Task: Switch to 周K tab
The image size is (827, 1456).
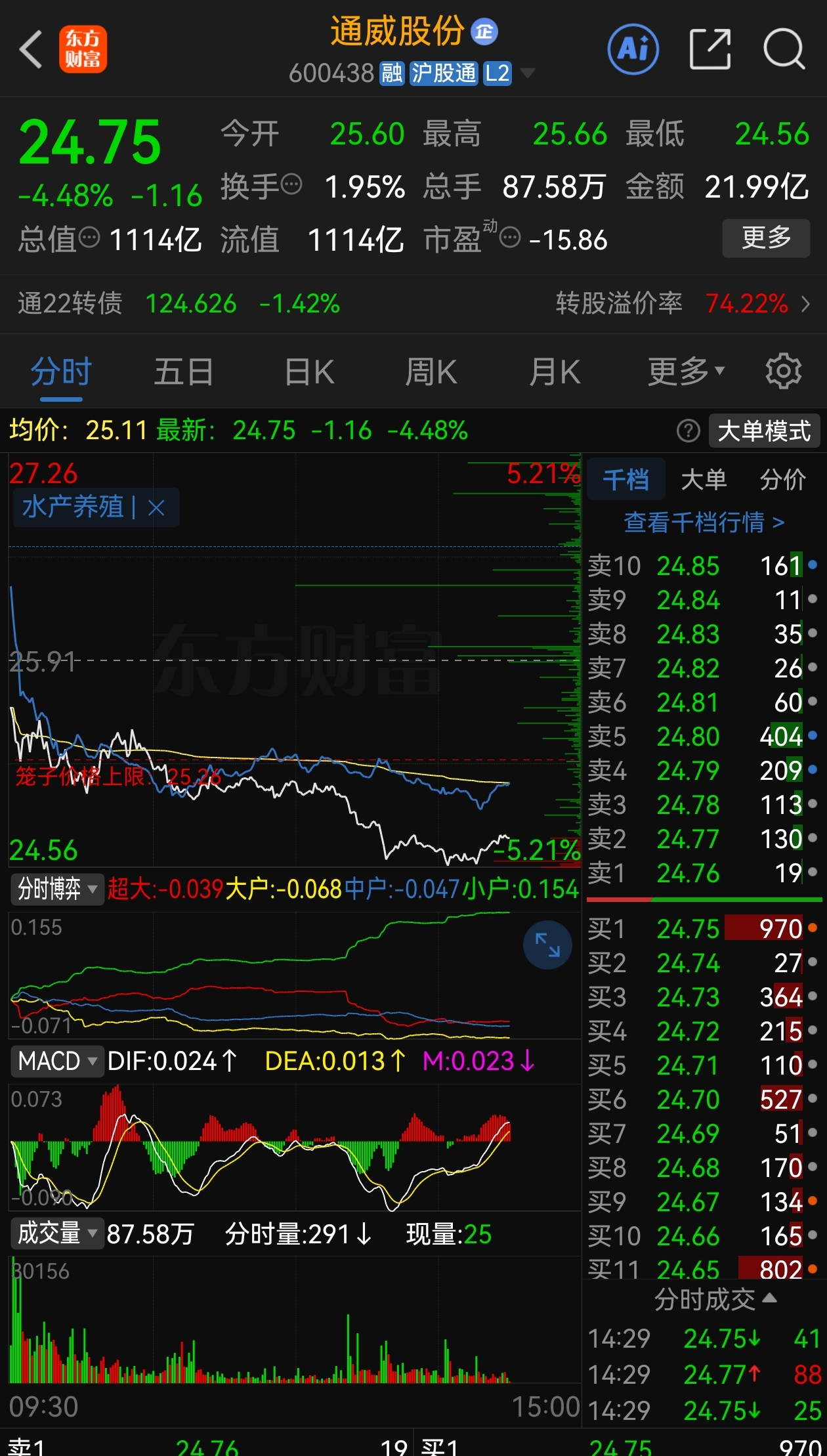Action: click(x=431, y=372)
